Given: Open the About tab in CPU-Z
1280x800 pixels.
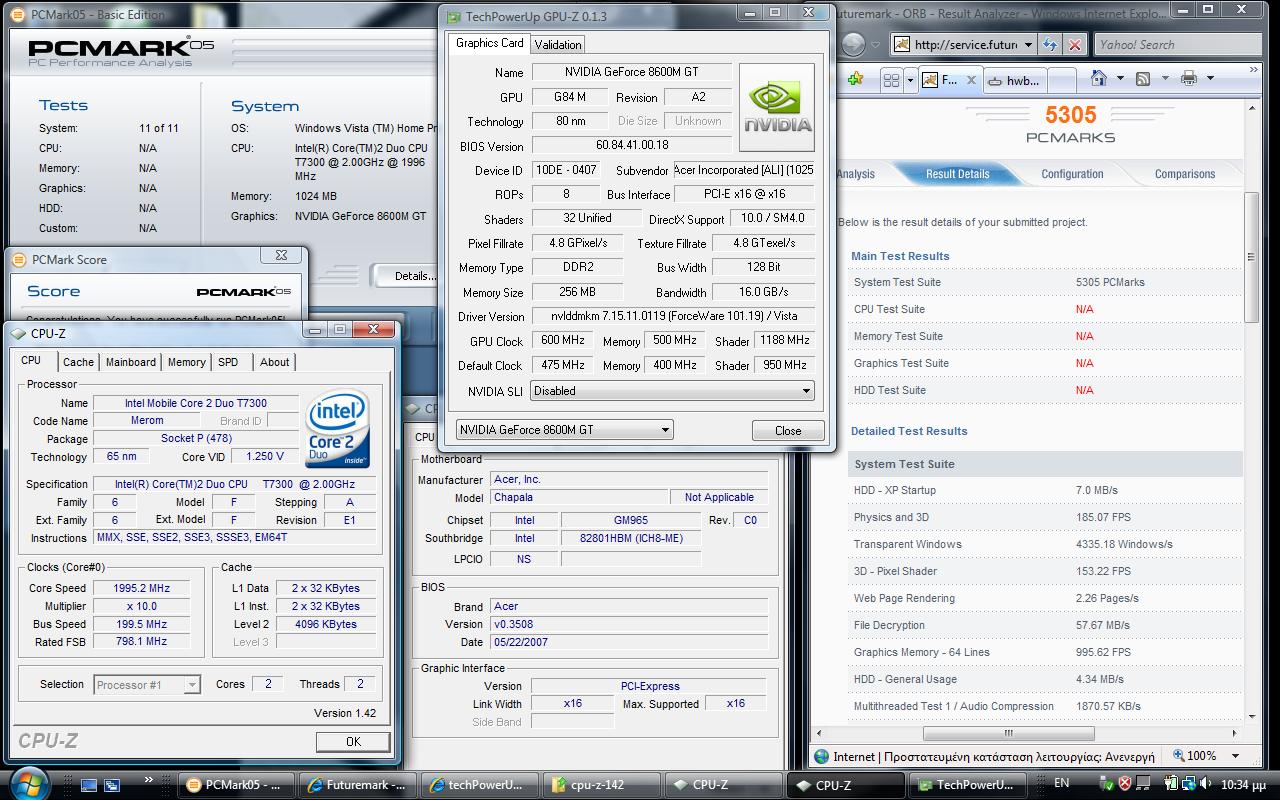Looking at the screenshot, I should tap(274, 362).
